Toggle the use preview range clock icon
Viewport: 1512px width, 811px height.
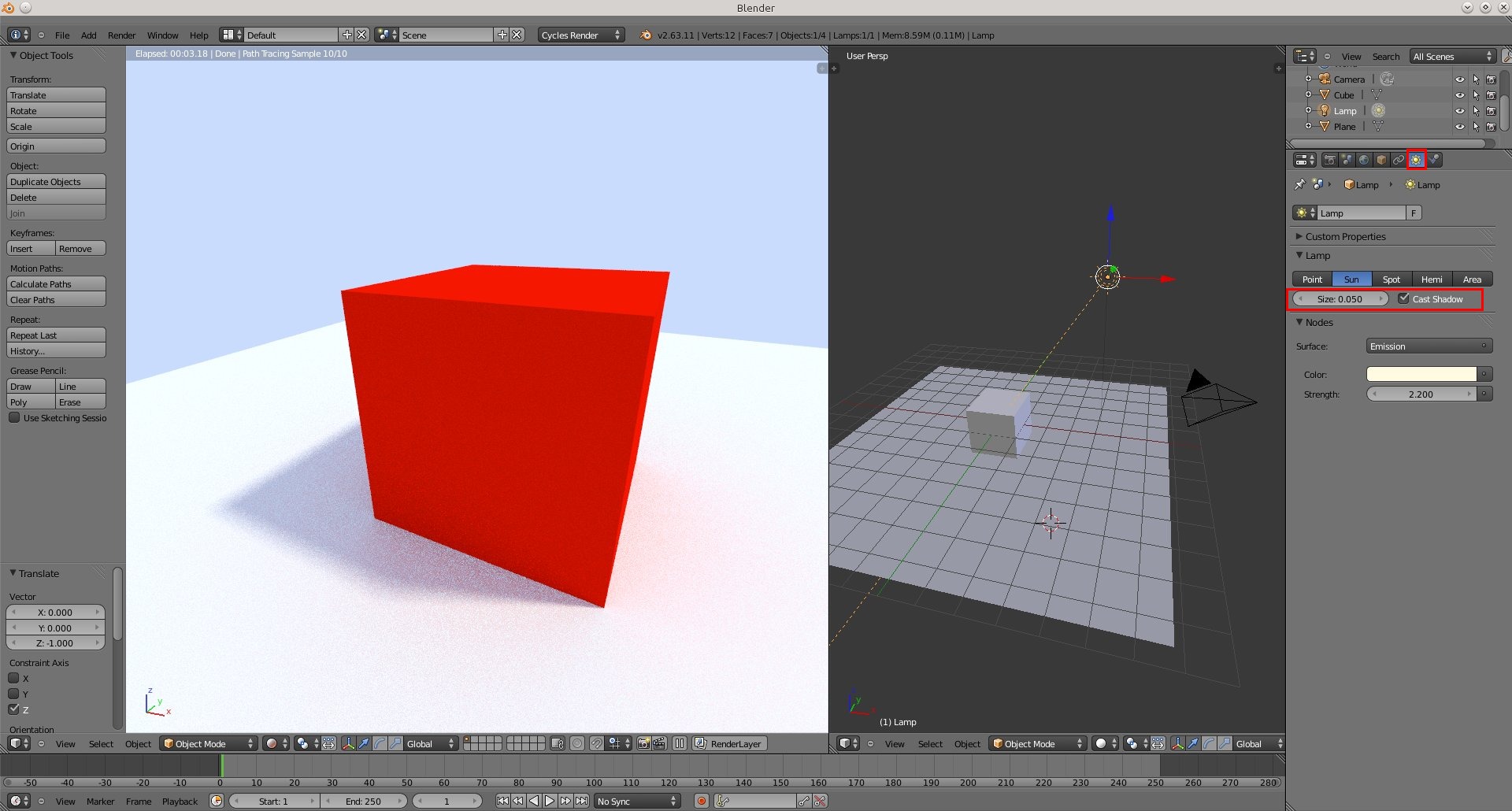pos(217,801)
